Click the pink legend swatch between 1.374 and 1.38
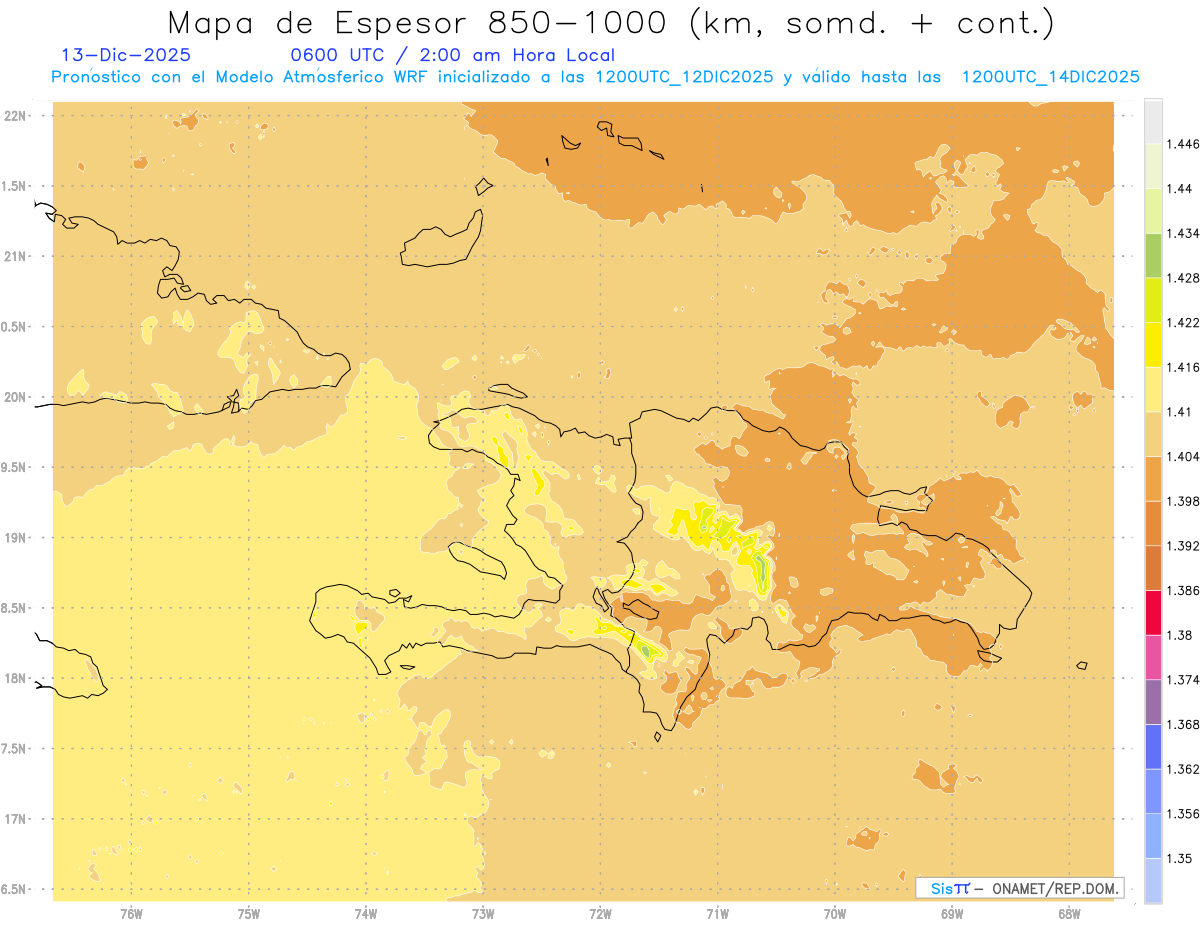Screen dimensions: 1200x927 point(1153,657)
